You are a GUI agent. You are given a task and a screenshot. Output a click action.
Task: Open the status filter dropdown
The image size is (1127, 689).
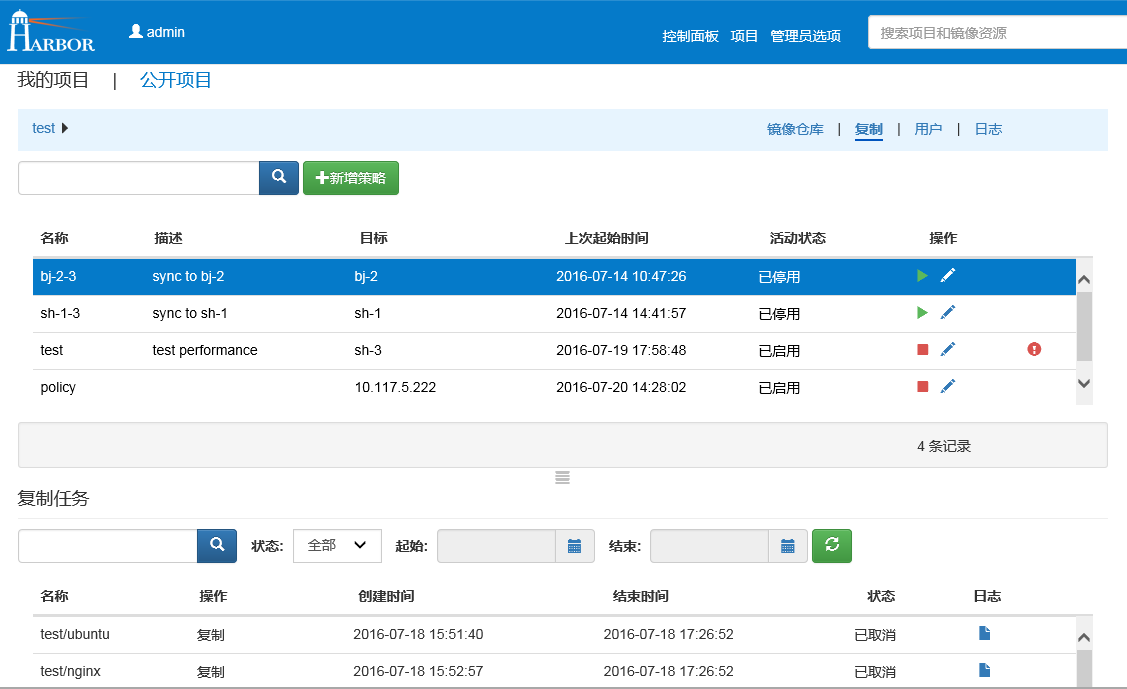(x=337, y=546)
